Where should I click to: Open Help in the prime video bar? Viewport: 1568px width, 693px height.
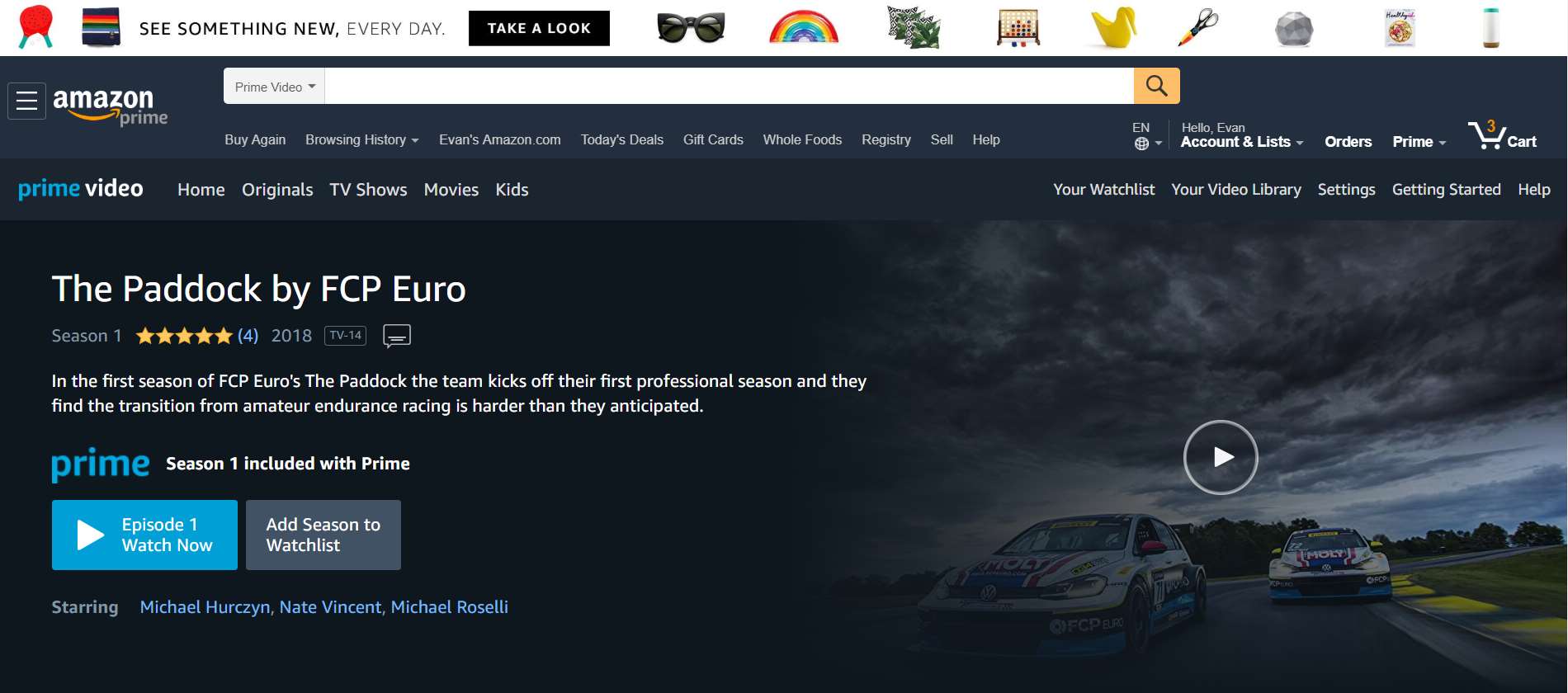coord(1534,190)
